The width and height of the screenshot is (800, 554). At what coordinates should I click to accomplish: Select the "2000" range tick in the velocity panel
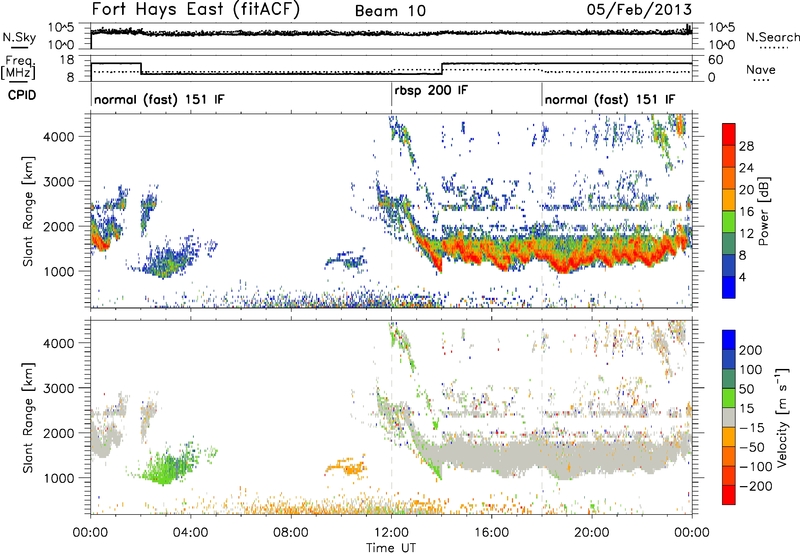[58, 433]
